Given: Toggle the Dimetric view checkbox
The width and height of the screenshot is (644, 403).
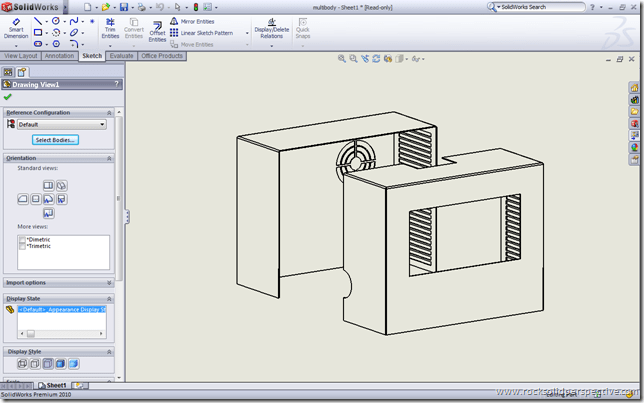Looking at the screenshot, I should pyautogui.click(x=22, y=239).
